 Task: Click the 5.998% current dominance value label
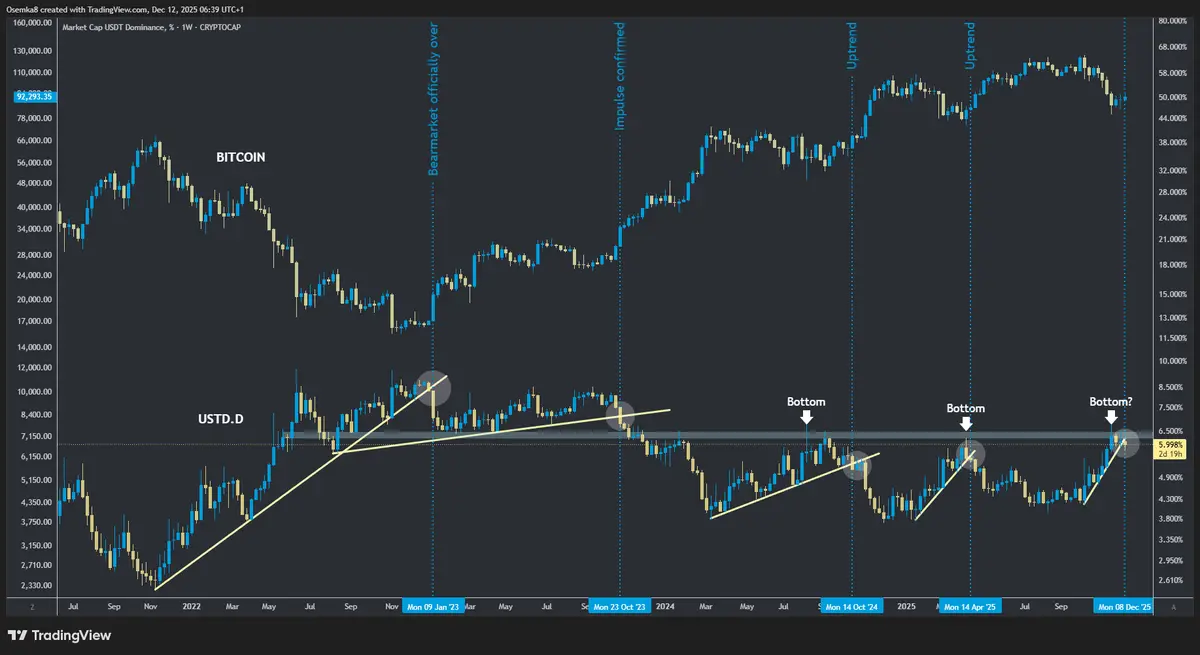point(1170,444)
